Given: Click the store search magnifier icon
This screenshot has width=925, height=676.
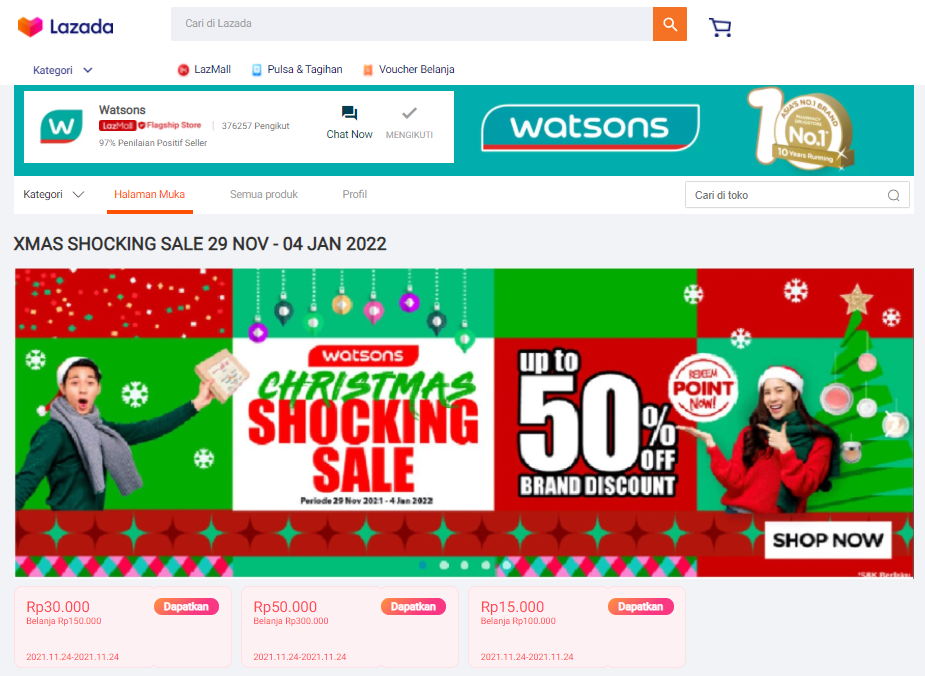Looking at the screenshot, I should tap(894, 195).
